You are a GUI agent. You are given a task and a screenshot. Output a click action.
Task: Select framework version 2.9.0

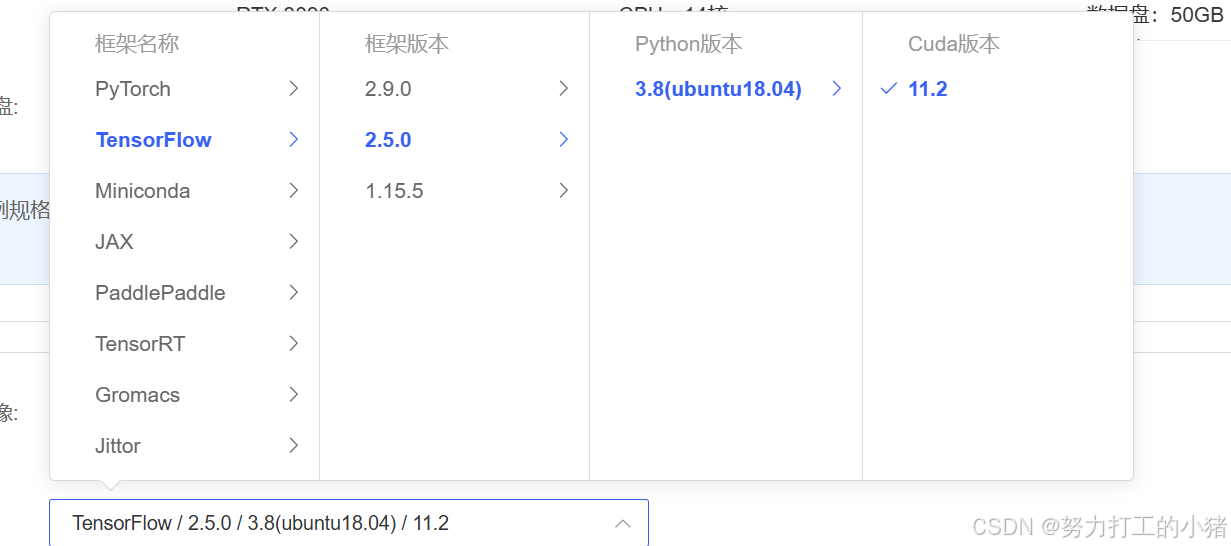click(388, 89)
